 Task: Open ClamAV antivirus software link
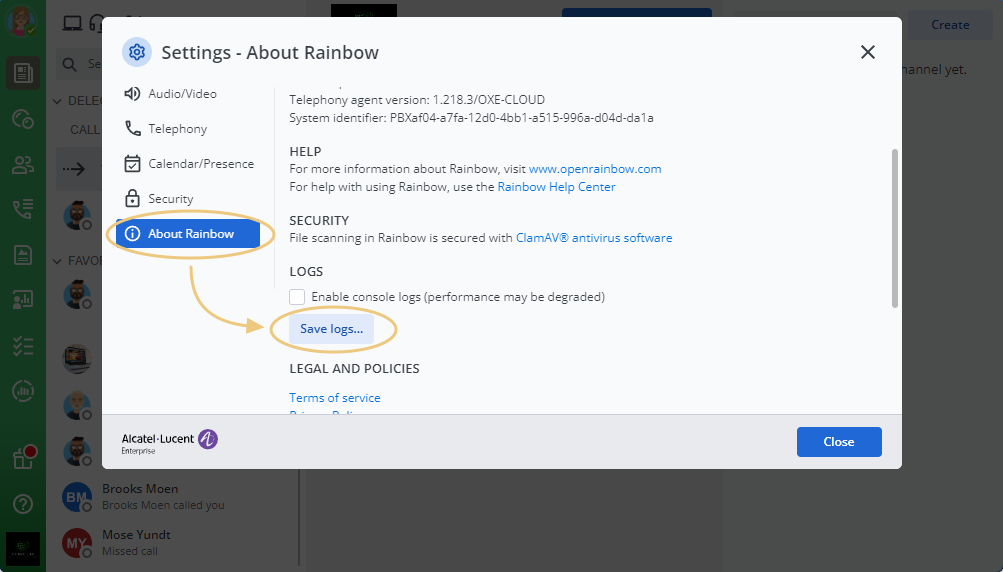click(x=594, y=238)
